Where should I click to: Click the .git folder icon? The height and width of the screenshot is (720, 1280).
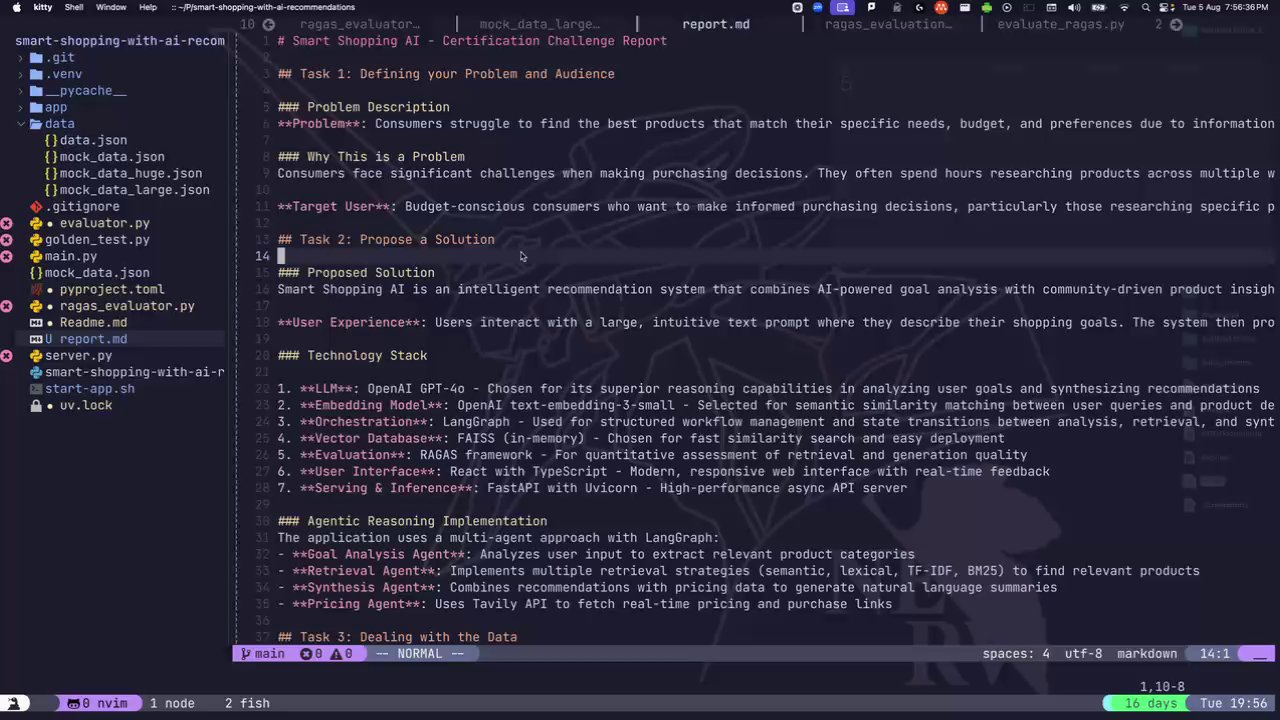[x=36, y=58]
